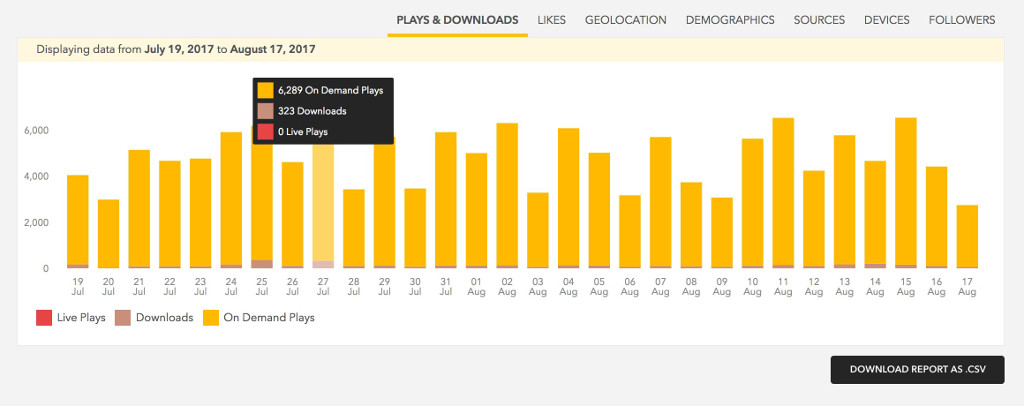Click the 09 Aug bar
Screen dimensions: 1024x406
coord(722,232)
